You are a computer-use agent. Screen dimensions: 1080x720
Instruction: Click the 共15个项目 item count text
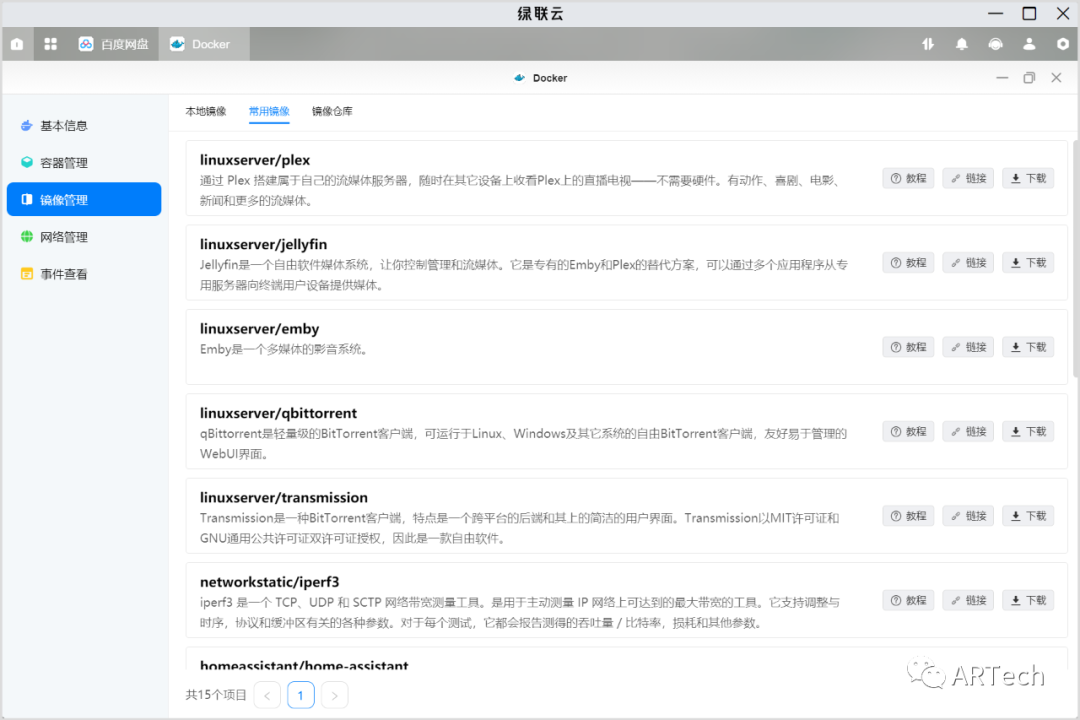click(x=216, y=695)
